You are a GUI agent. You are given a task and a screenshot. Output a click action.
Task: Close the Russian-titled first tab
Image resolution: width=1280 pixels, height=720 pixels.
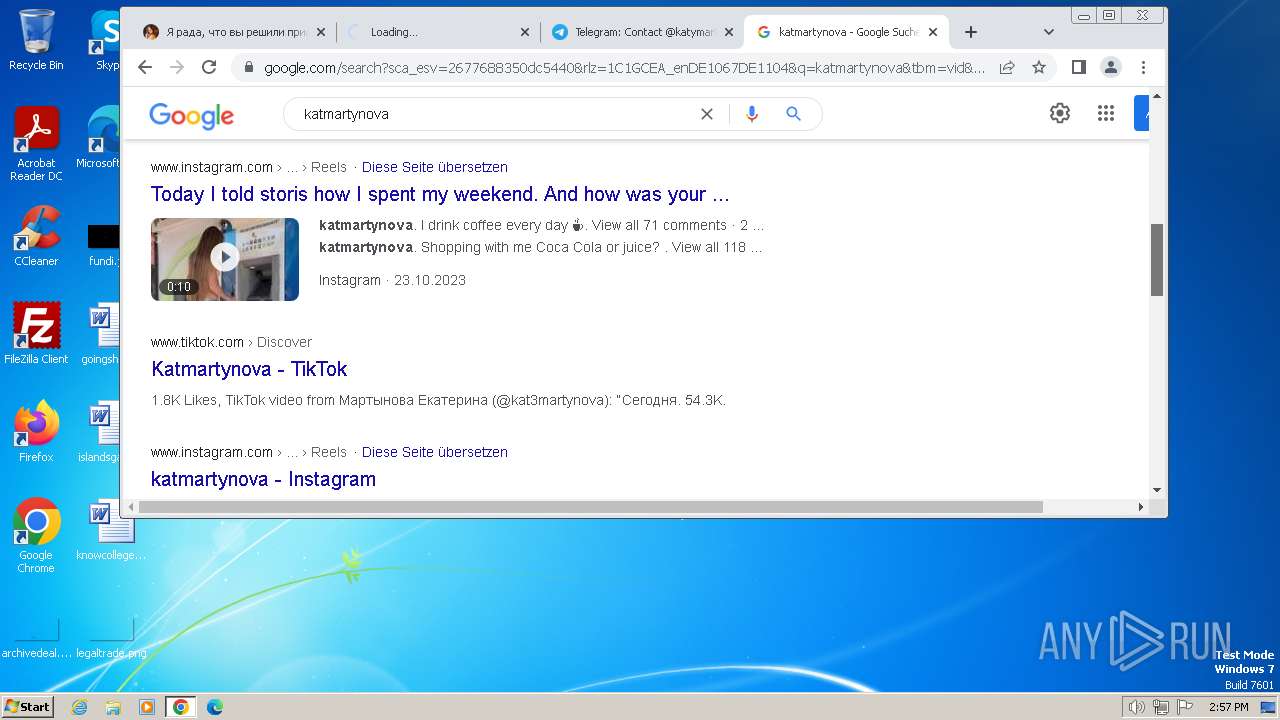(321, 32)
